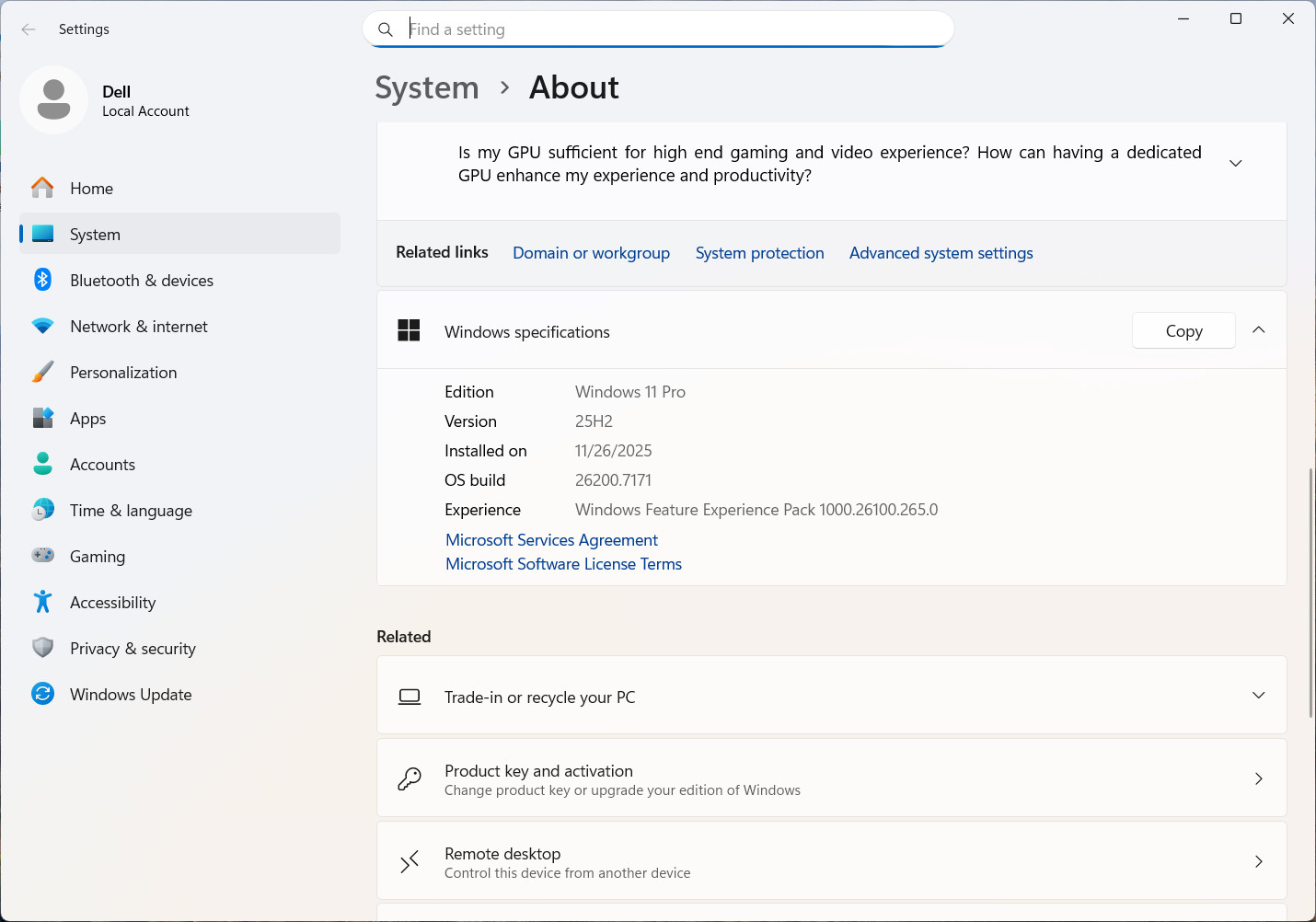Expand the GPU question chevron
Screen dimensions: 1316x922
(1236, 163)
